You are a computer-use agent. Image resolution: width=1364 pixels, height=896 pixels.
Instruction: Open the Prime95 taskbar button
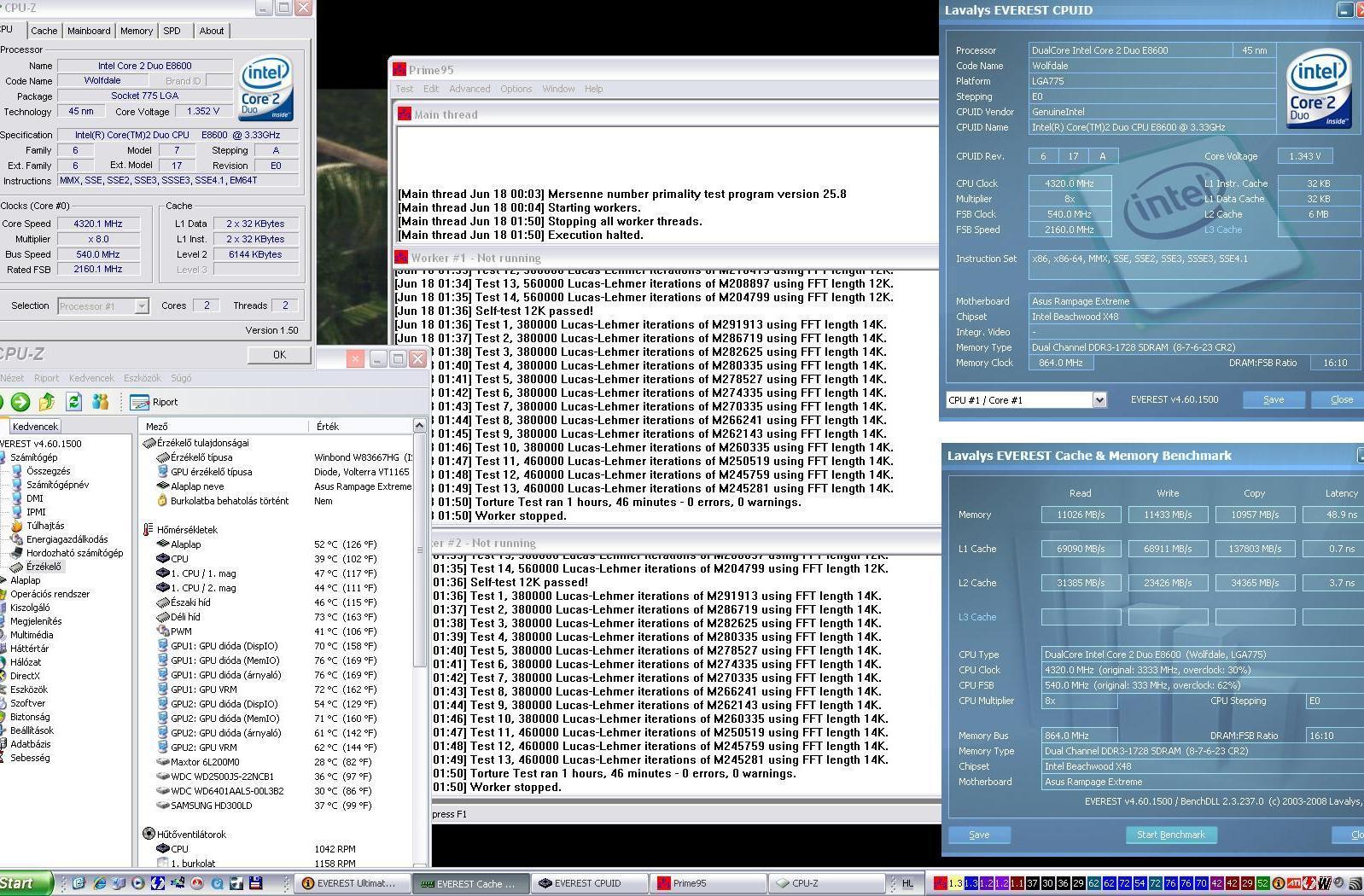point(708,883)
